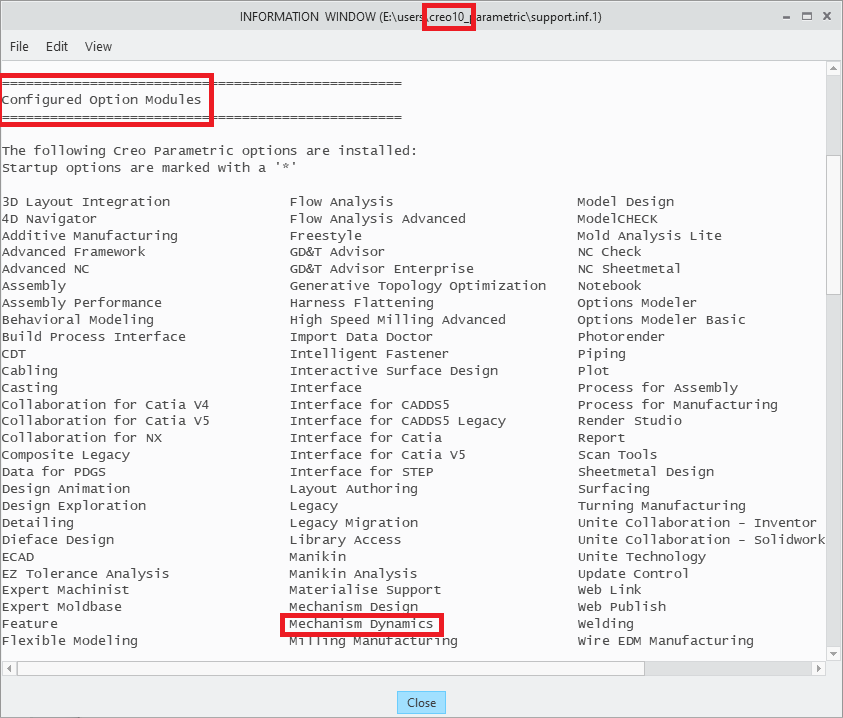Click 'GD&T Advisor Enterprise' entry
The width and height of the screenshot is (843, 718).
click(x=382, y=269)
